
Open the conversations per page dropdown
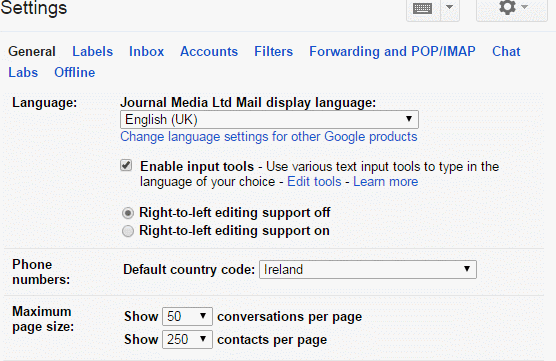tap(187, 316)
